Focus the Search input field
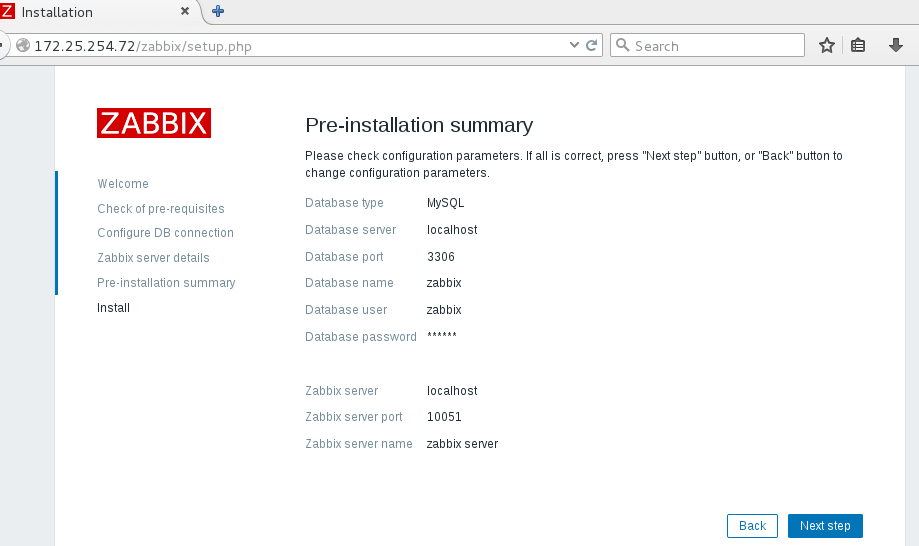 click(707, 45)
